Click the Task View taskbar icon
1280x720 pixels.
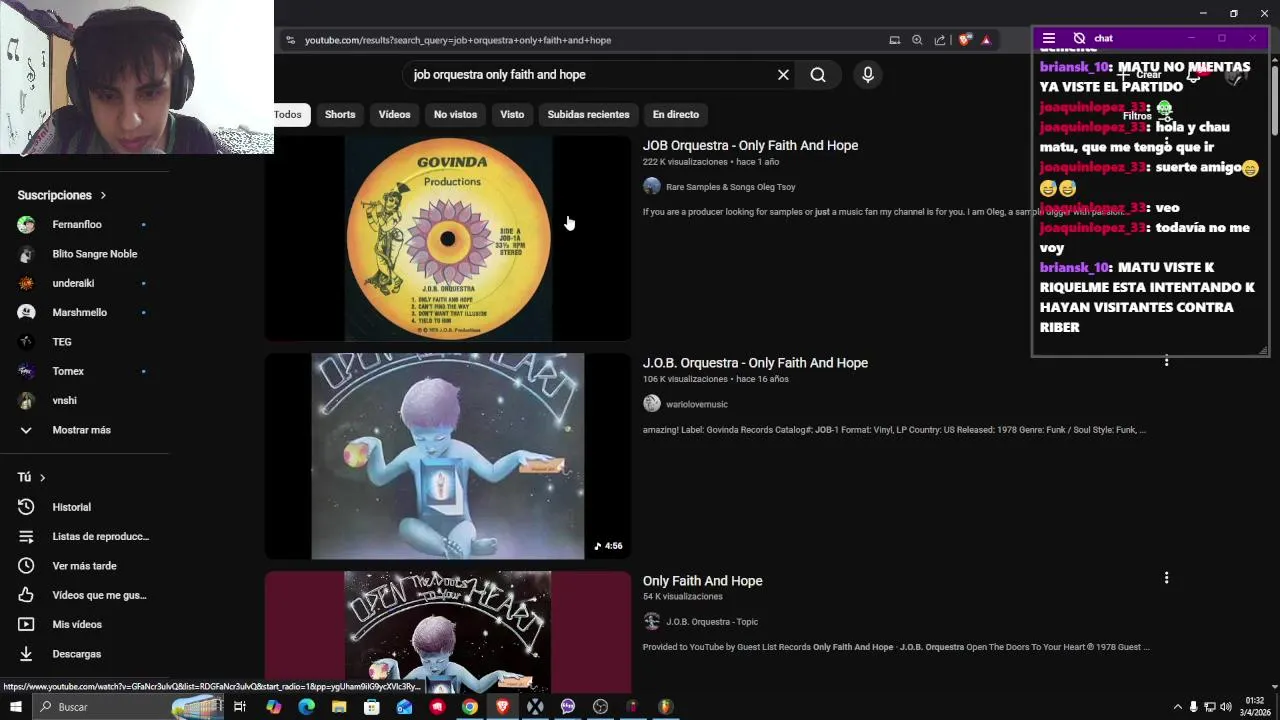pyautogui.click(x=240, y=707)
